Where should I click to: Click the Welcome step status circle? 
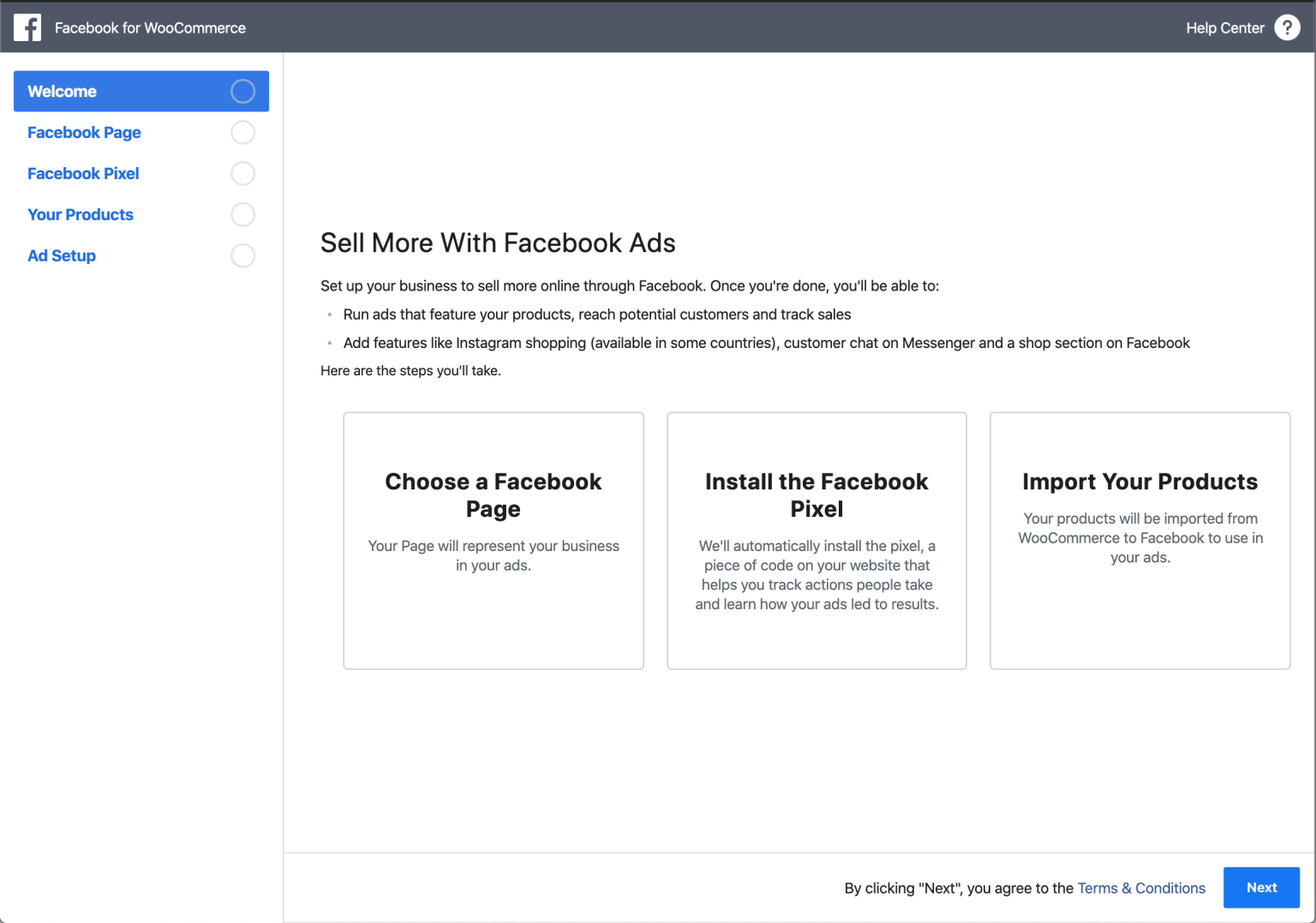[243, 91]
